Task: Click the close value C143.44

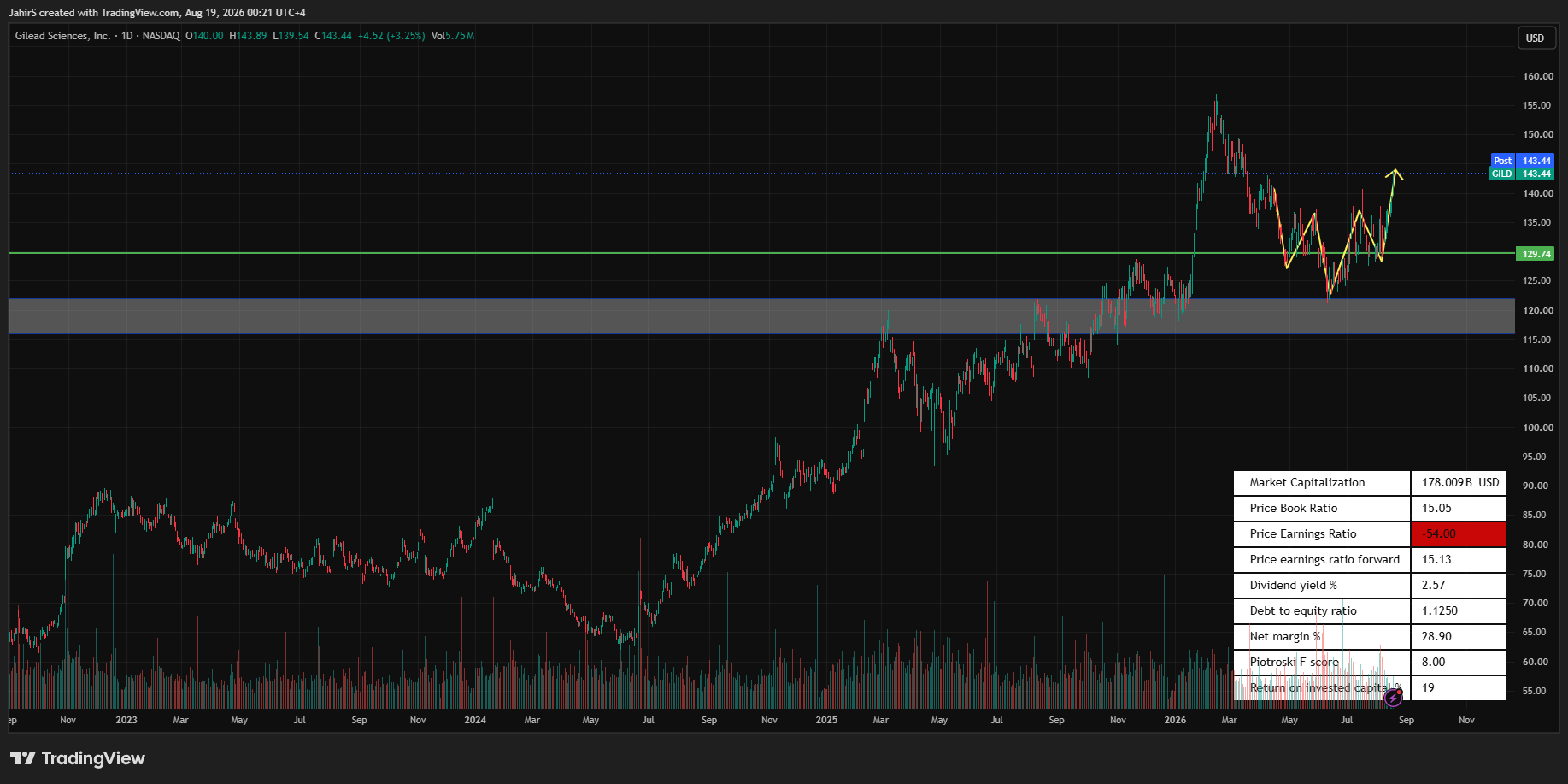Action: (x=333, y=36)
